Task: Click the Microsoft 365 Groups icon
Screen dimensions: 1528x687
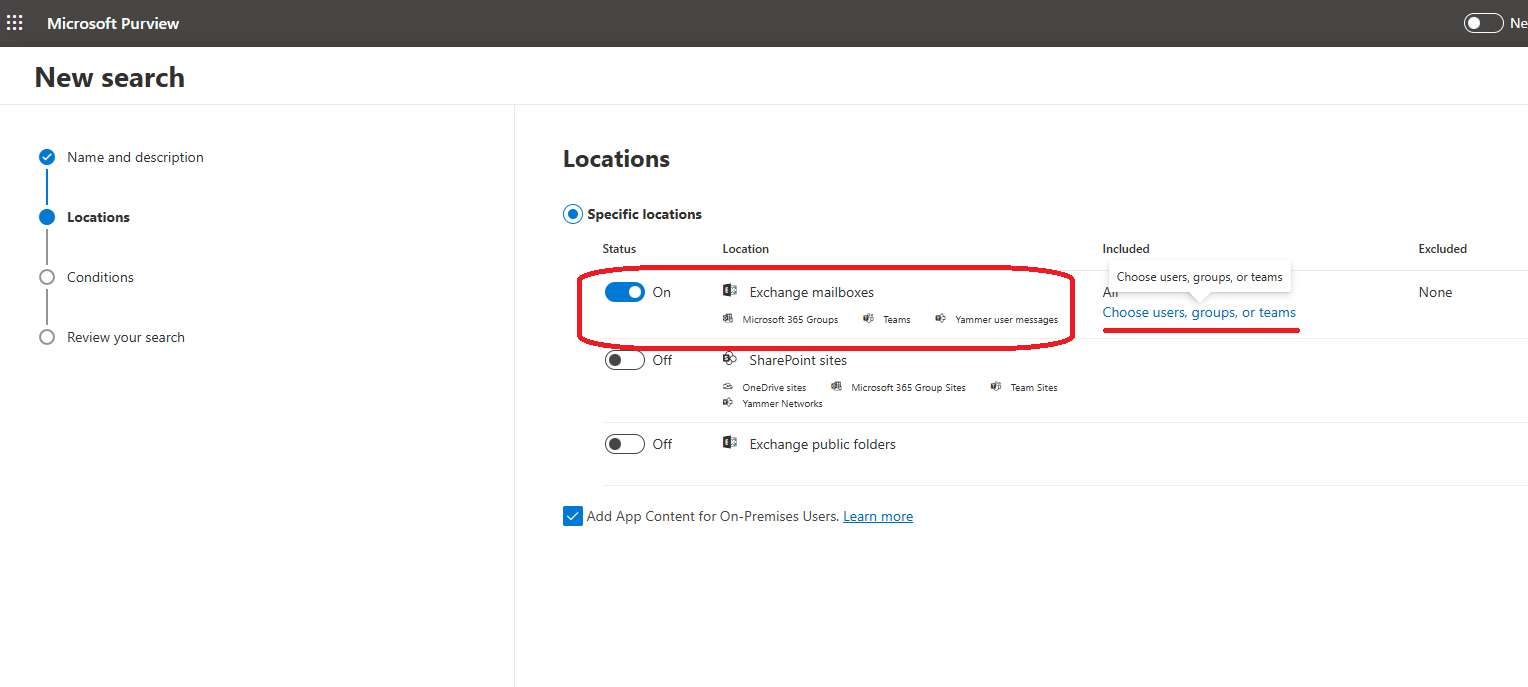Action: coord(728,319)
